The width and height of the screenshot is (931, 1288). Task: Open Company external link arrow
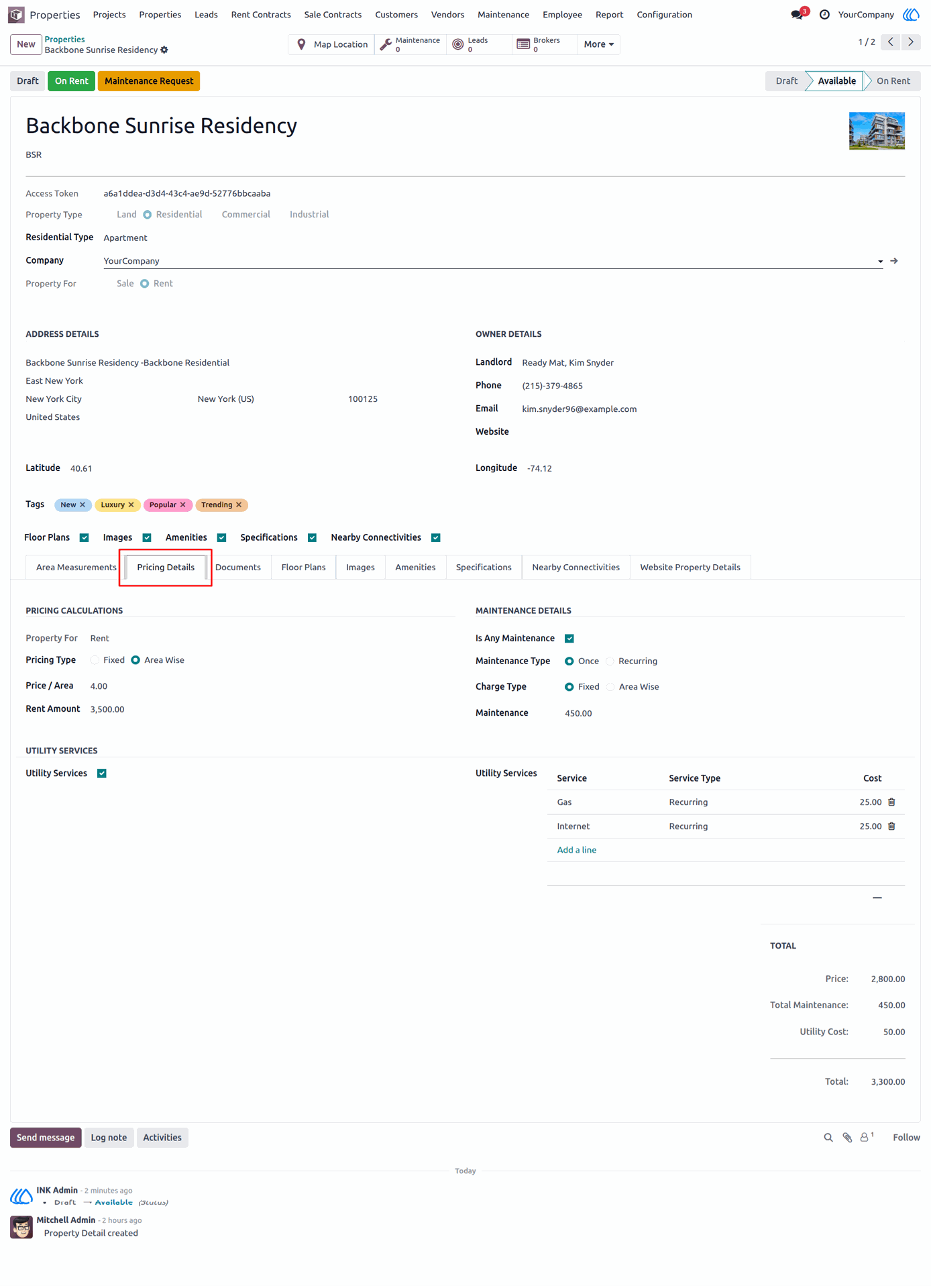[894, 261]
